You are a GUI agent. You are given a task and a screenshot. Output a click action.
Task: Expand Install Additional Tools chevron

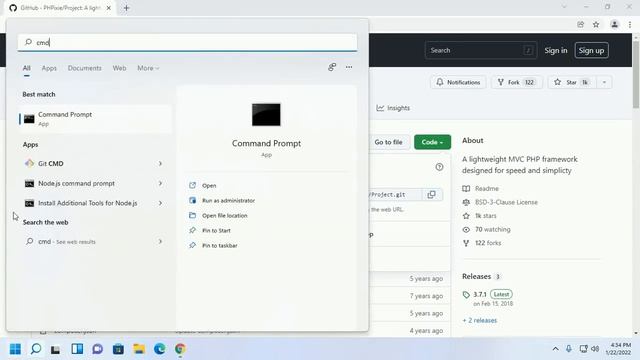(x=160, y=203)
